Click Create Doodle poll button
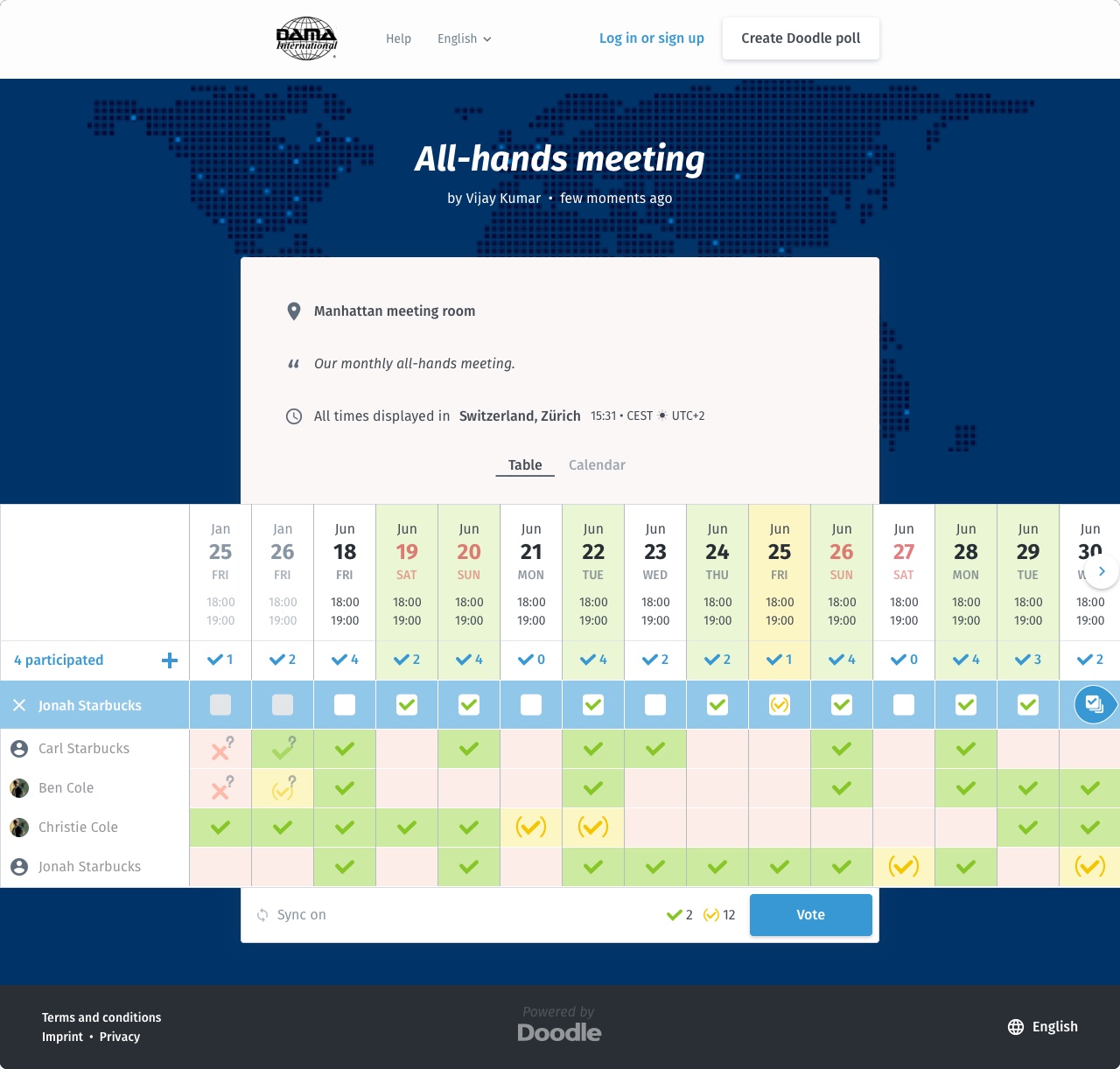 (x=801, y=38)
